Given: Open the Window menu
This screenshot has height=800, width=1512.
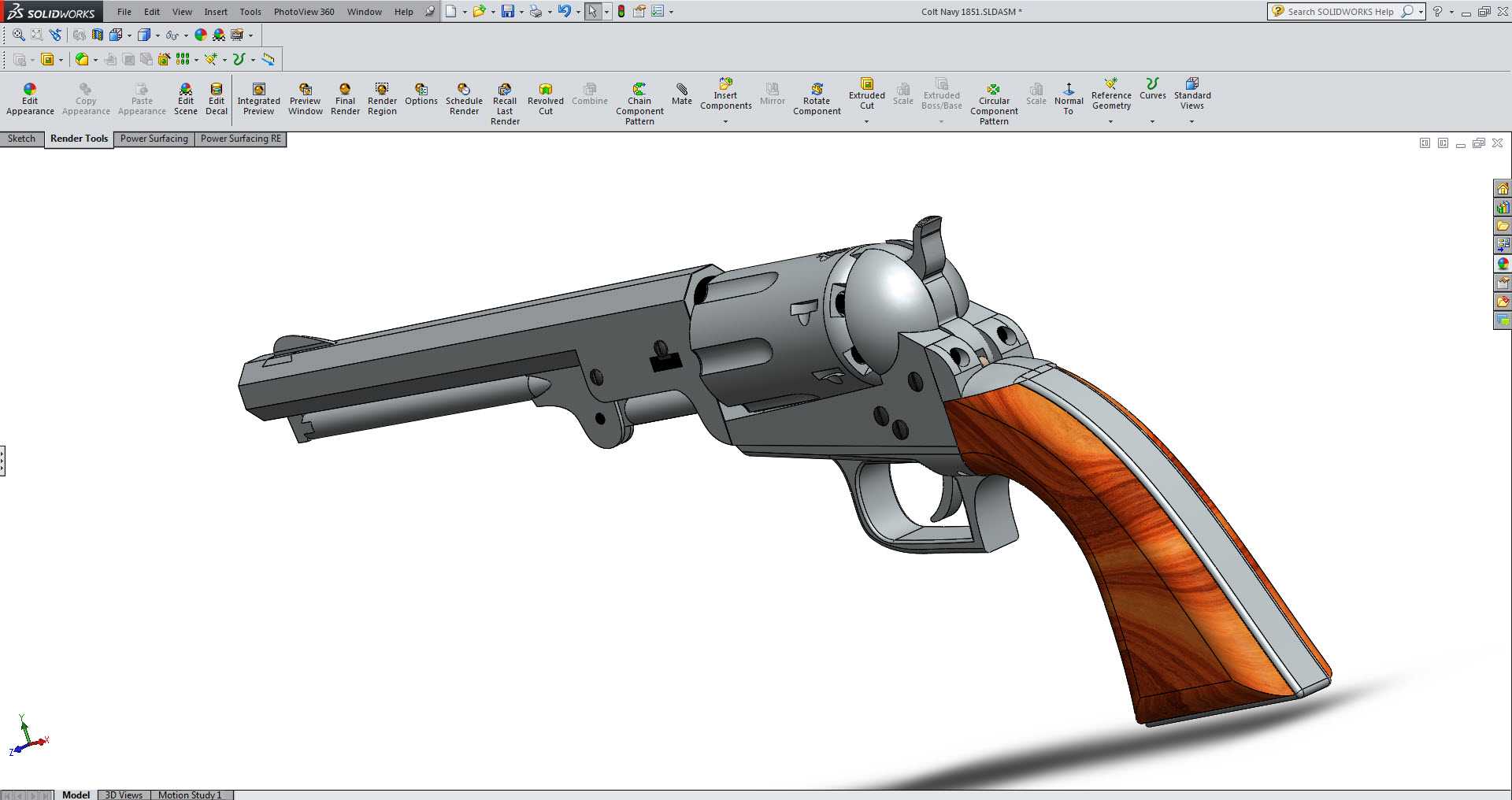Looking at the screenshot, I should tap(365, 12).
